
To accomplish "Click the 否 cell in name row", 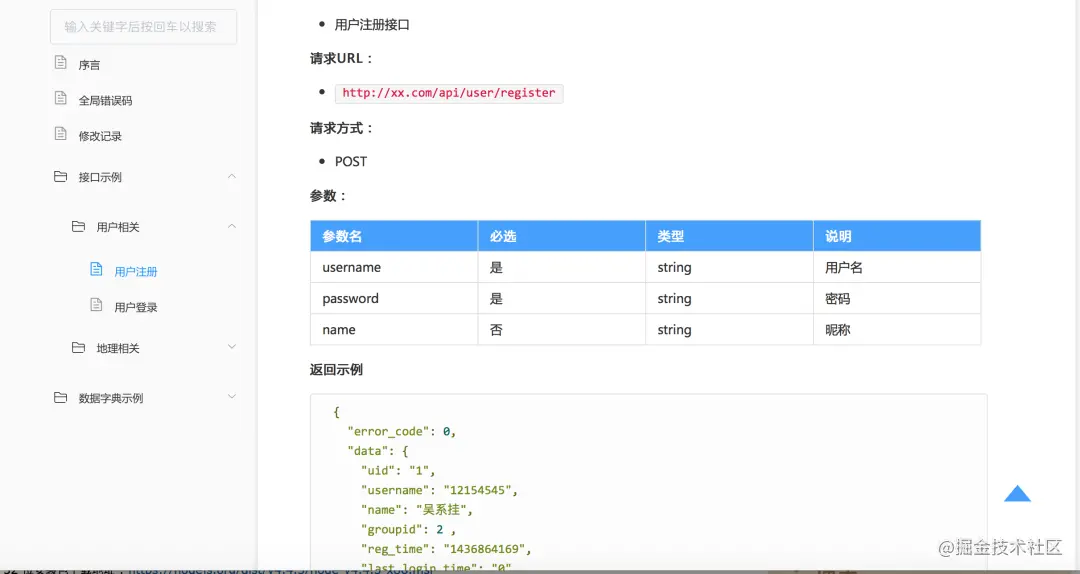I will tap(561, 329).
